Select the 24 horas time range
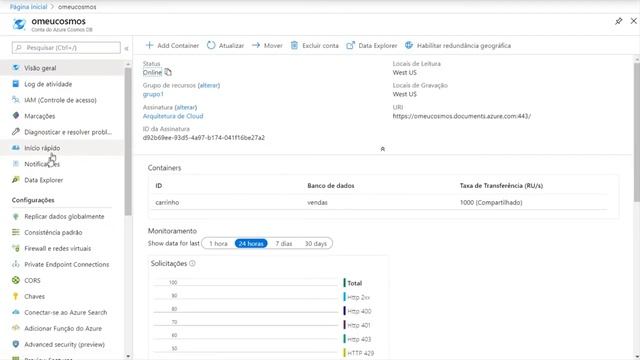The width and height of the screenshot is (640, 360). pyautogui.click(x=251, y=244)
